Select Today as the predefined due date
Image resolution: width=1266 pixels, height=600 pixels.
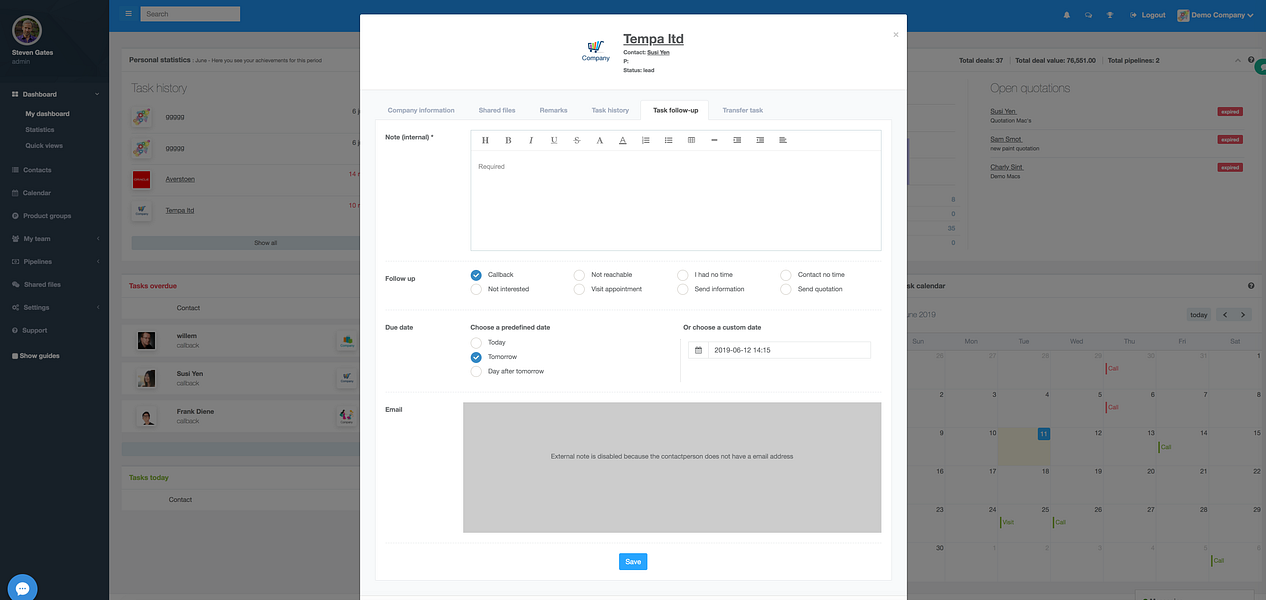tap(477, 342)
